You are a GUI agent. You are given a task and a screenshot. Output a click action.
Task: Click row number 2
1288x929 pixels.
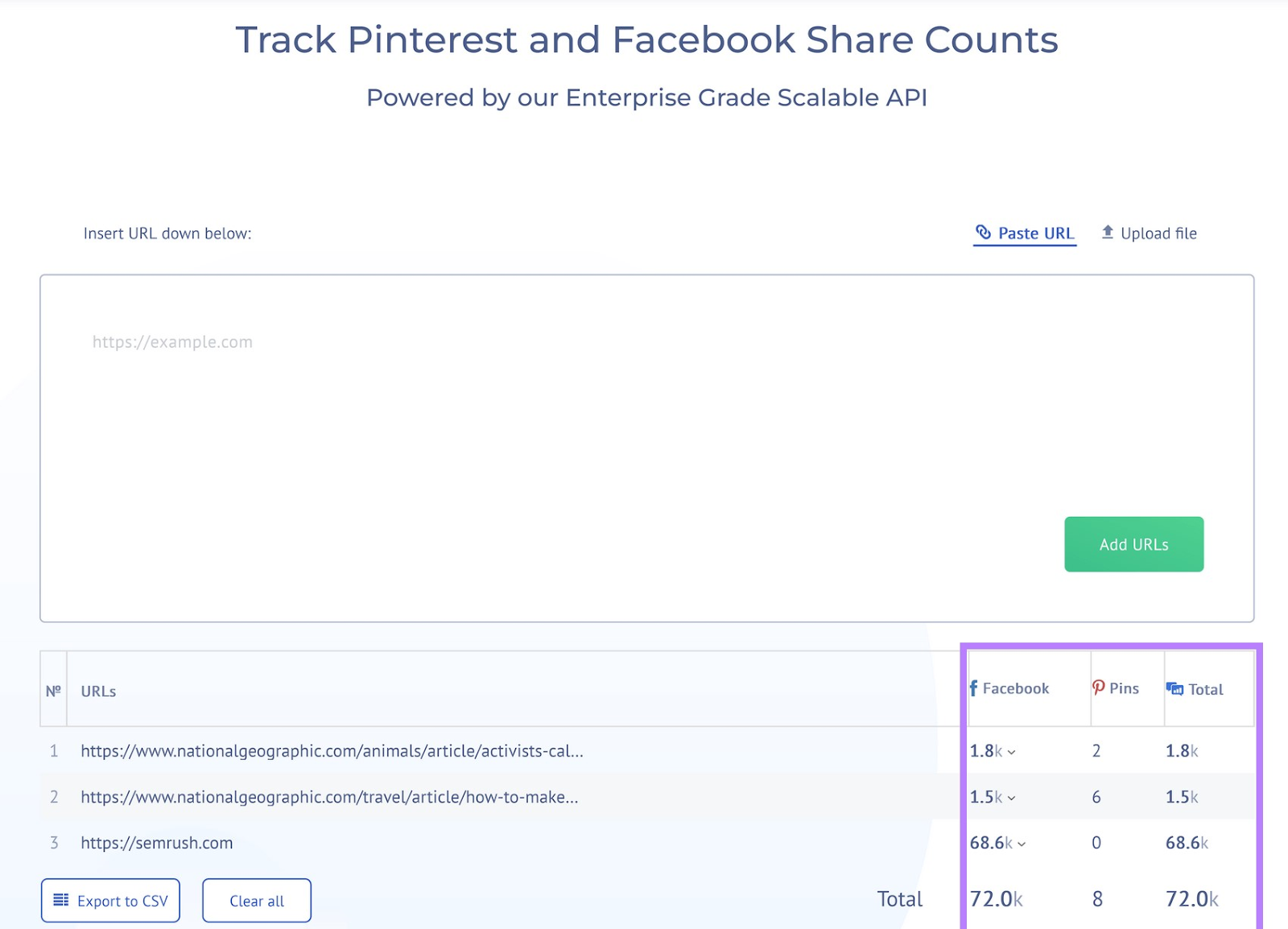coord(54,797)
